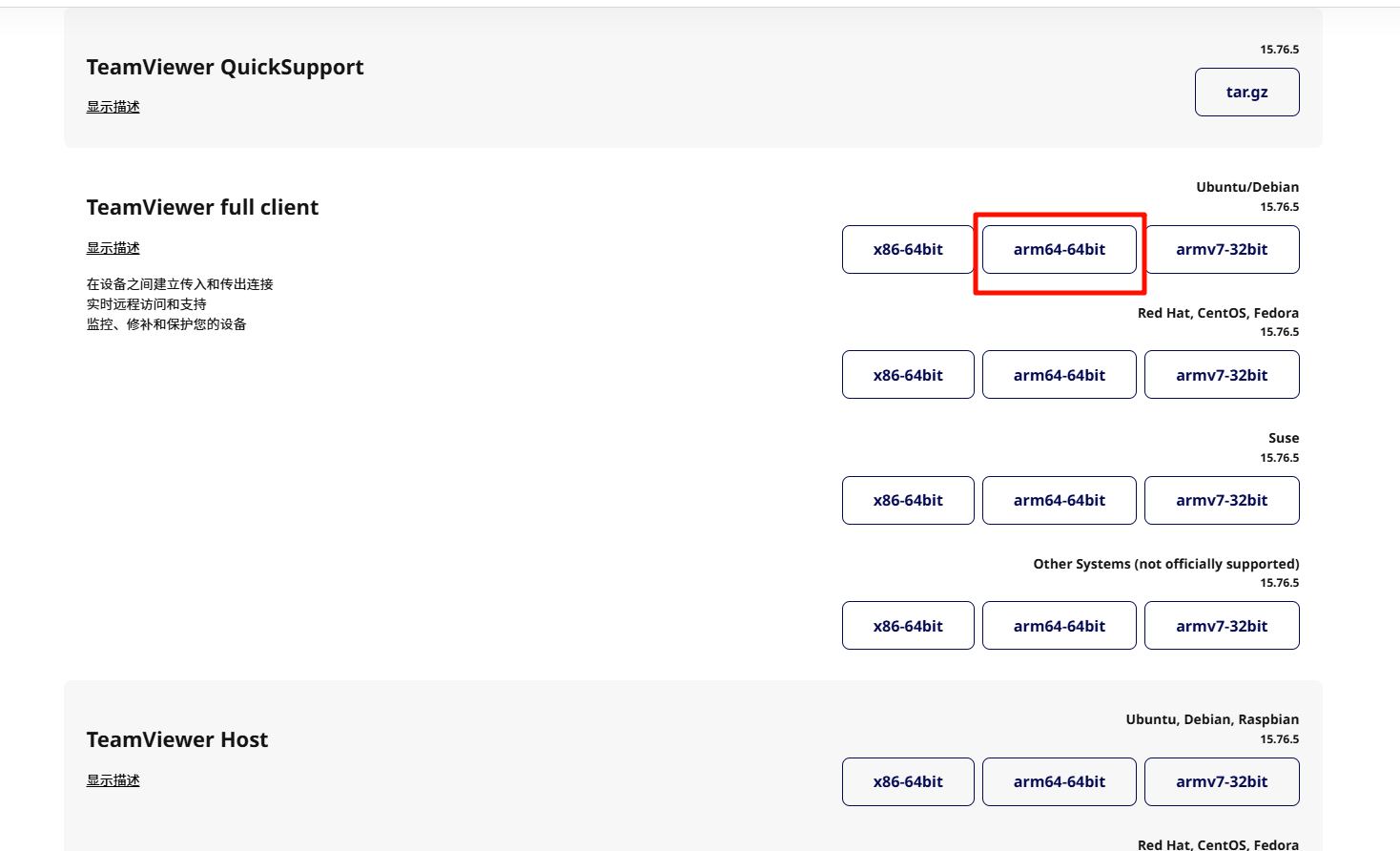This screenshot has width=1400, height=851.
Task: Select Other Systems armv7-32bit package
Action: (x=1222, y=626)
